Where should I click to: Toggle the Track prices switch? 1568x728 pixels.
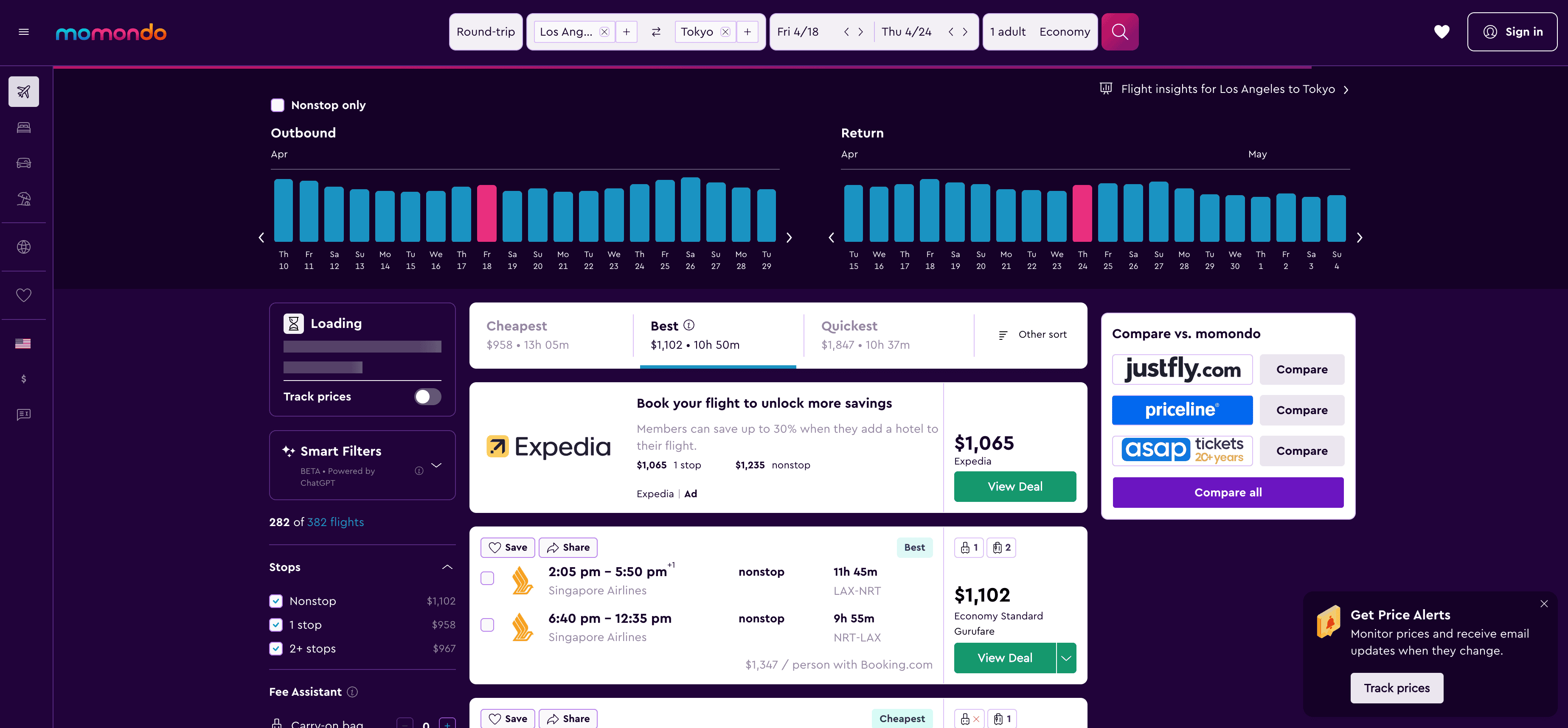point(427,397)
